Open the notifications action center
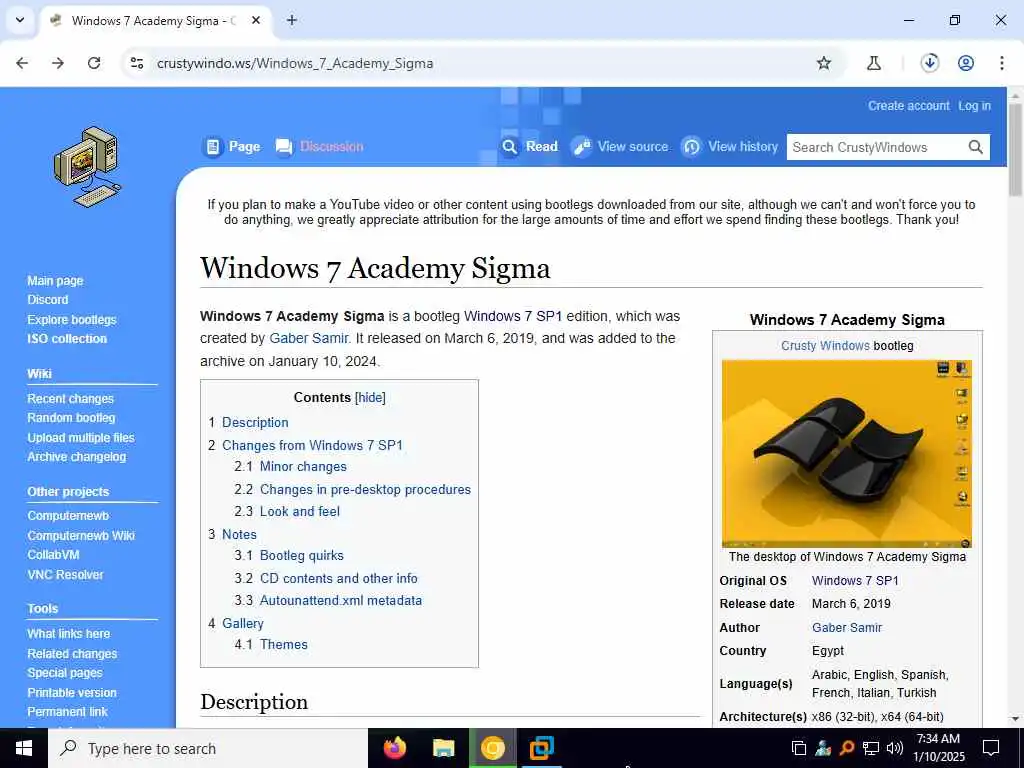The height and width of the screenshot is (768, 1024). [991, 748]
